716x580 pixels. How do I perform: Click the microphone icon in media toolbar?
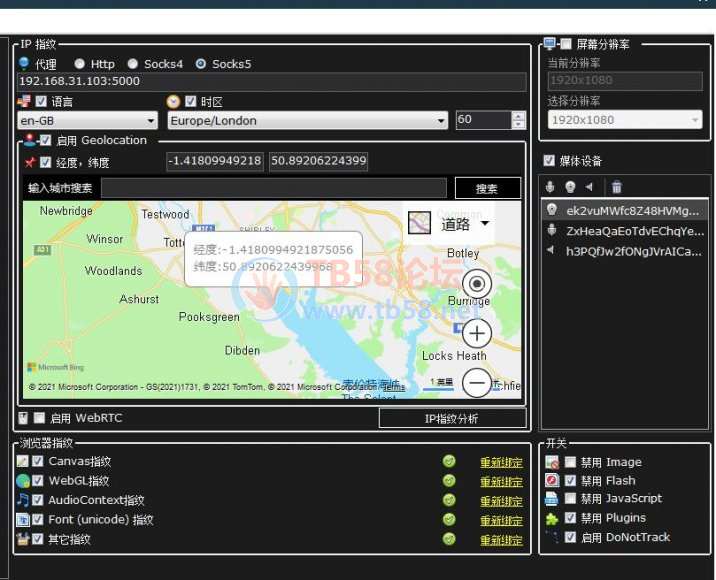click(x=550, y=187)
